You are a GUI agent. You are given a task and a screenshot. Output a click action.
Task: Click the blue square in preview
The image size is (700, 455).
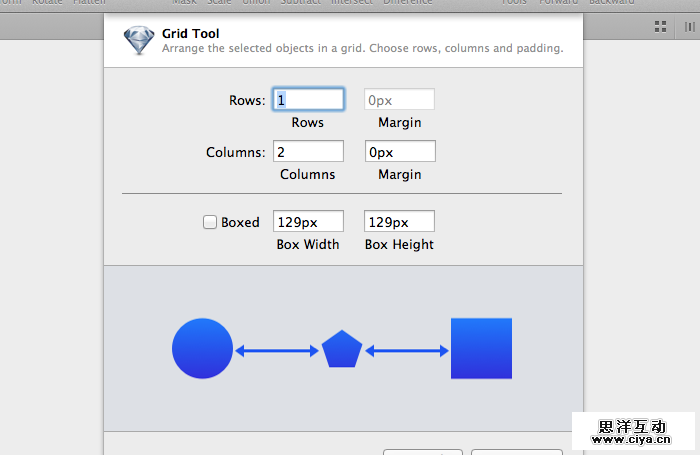tap(481, 349)
